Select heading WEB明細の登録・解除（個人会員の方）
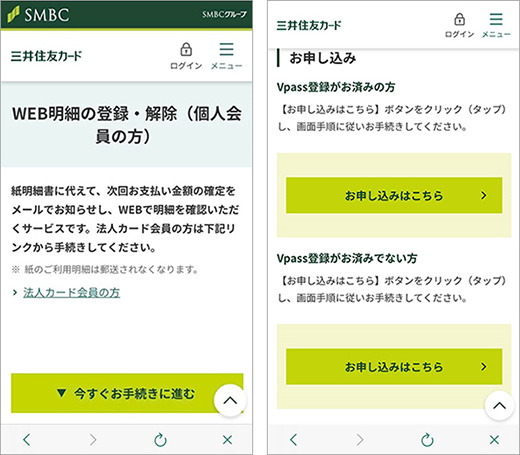Image resolution: width=520 pixels, height=455 pixels. click(x=126, y=125)
